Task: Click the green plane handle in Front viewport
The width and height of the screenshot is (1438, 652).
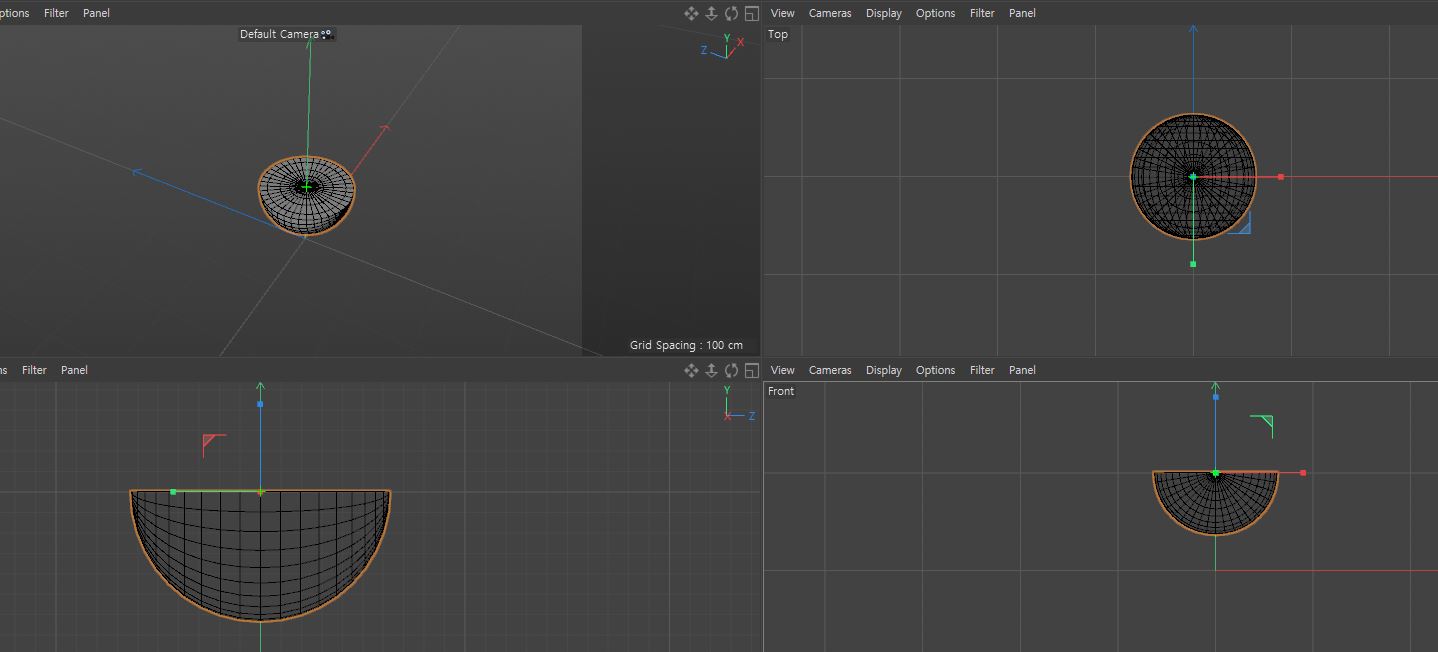Action: point(1262,426)
